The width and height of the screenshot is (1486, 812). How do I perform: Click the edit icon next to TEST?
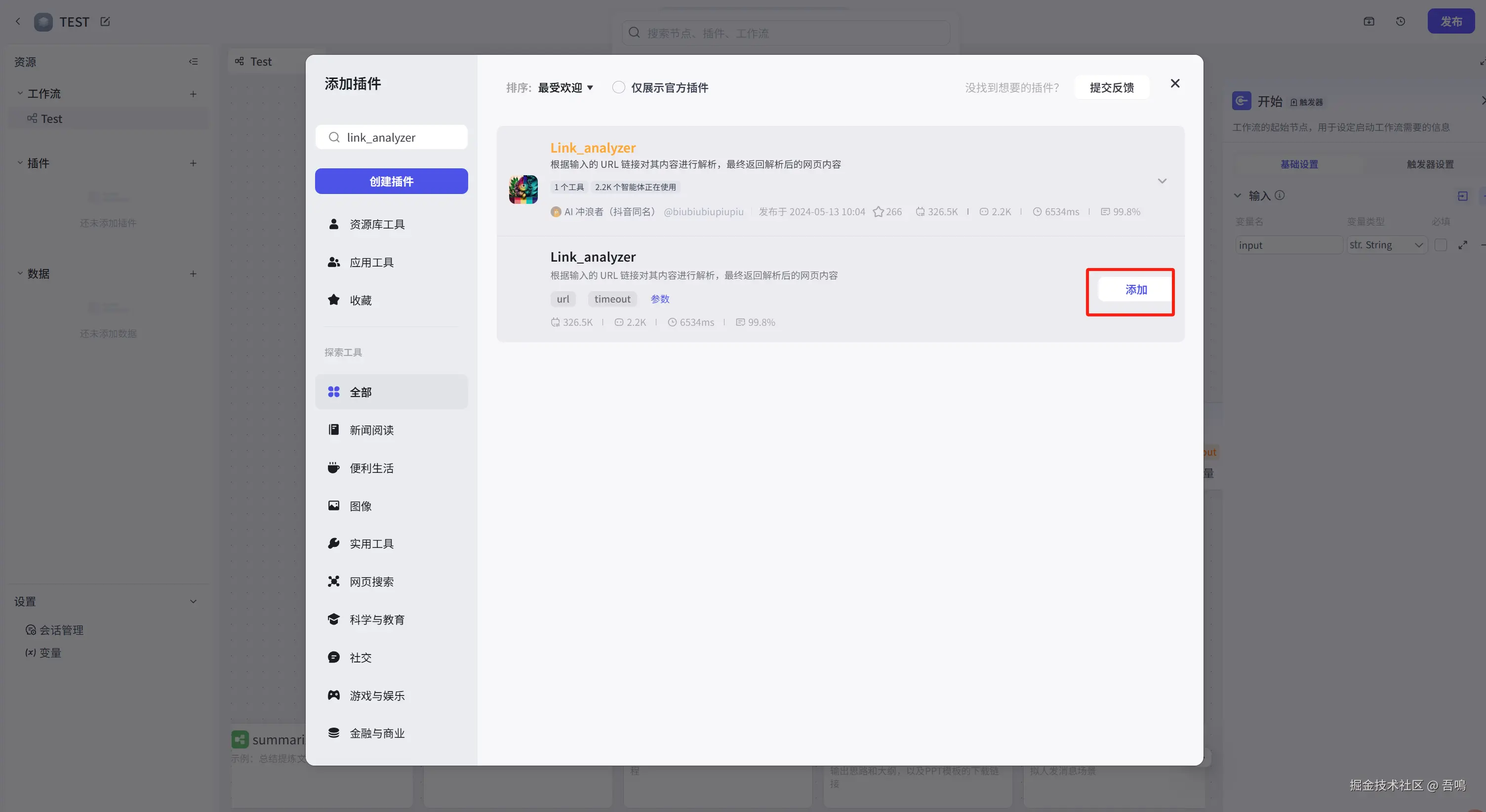point(105,22)
